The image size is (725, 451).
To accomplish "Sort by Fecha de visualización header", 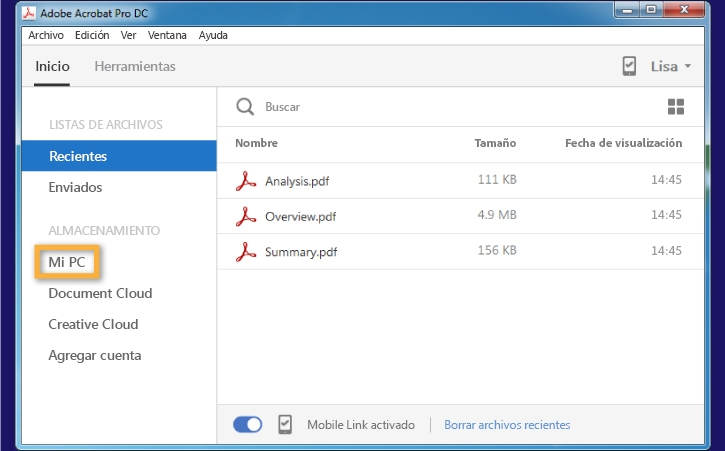I will [x=623, y=143].
